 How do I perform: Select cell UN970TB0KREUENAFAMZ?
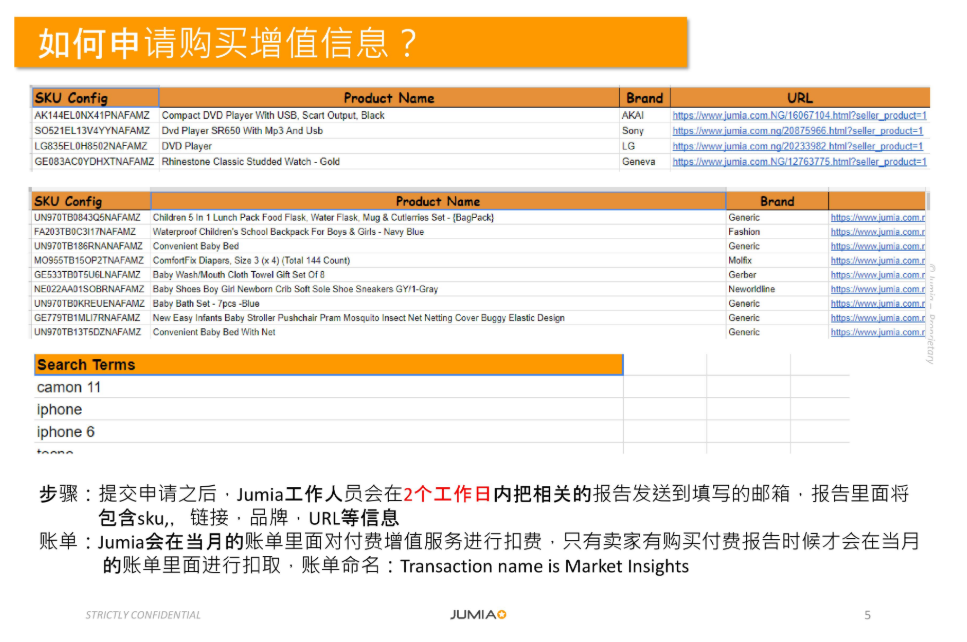pyautogui.click(x=89, y=303)
